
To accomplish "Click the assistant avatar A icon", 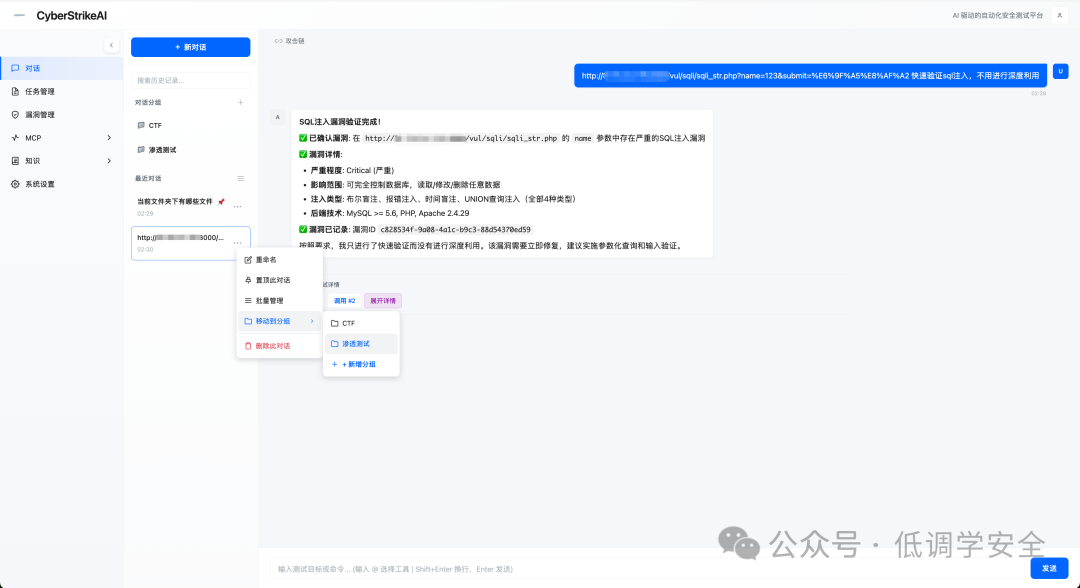I will tap(278, 117).
